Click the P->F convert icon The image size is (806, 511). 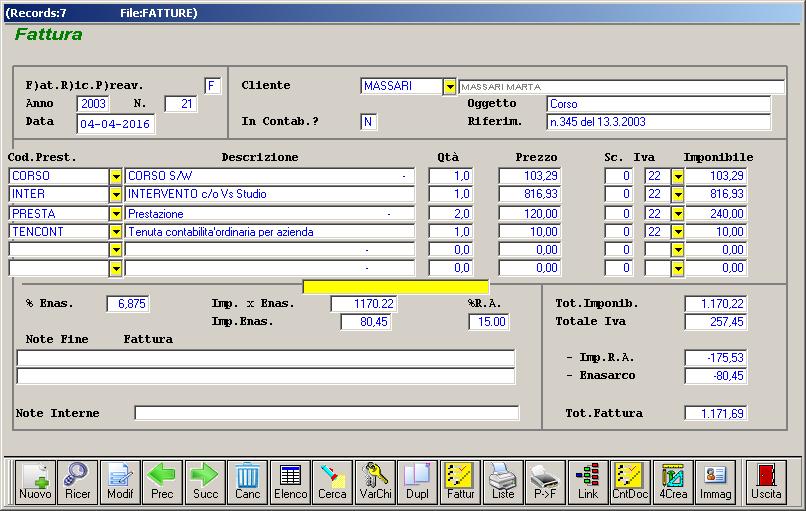tap(545, 482)
